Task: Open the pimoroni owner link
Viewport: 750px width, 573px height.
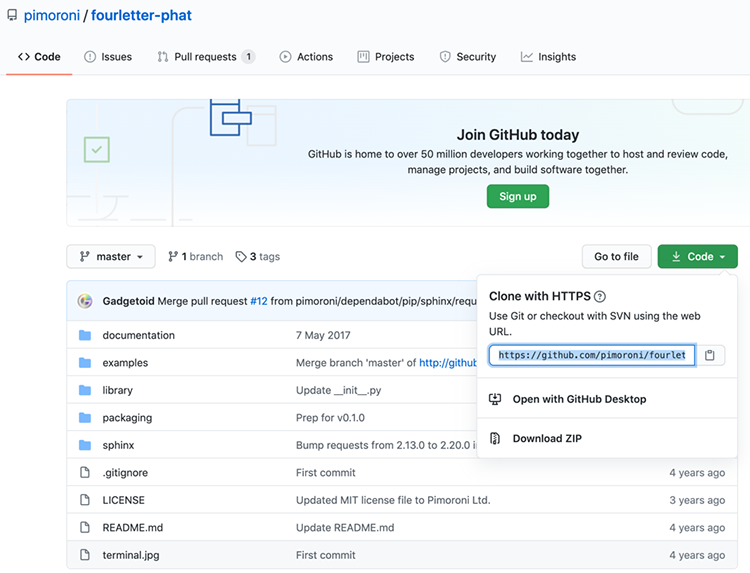Action: (x=52, y=15)
